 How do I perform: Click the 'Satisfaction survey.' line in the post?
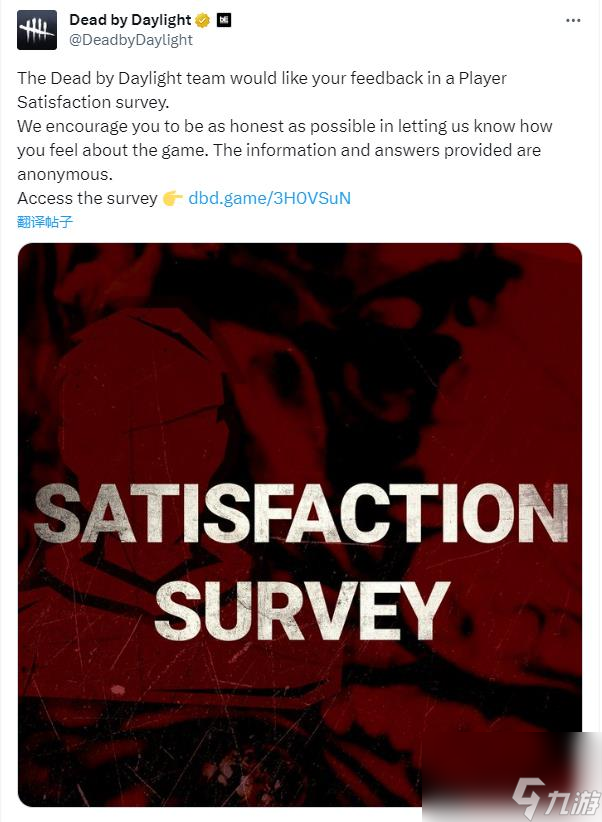(93, 102)
